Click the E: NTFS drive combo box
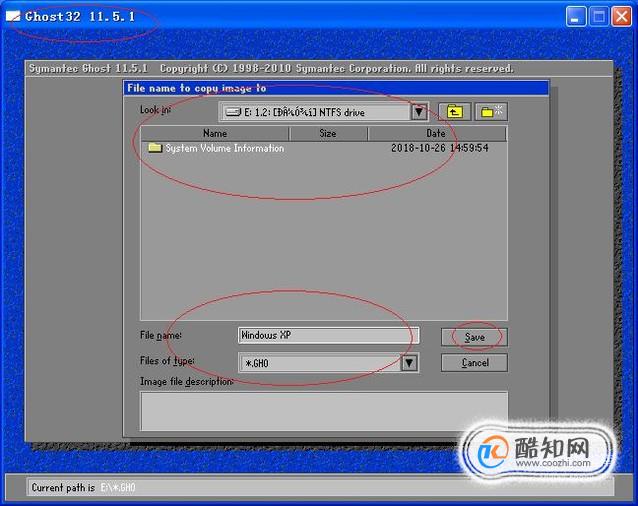This screenshot has width=638, height=506. pyautogui.click(x=323, y=112)
